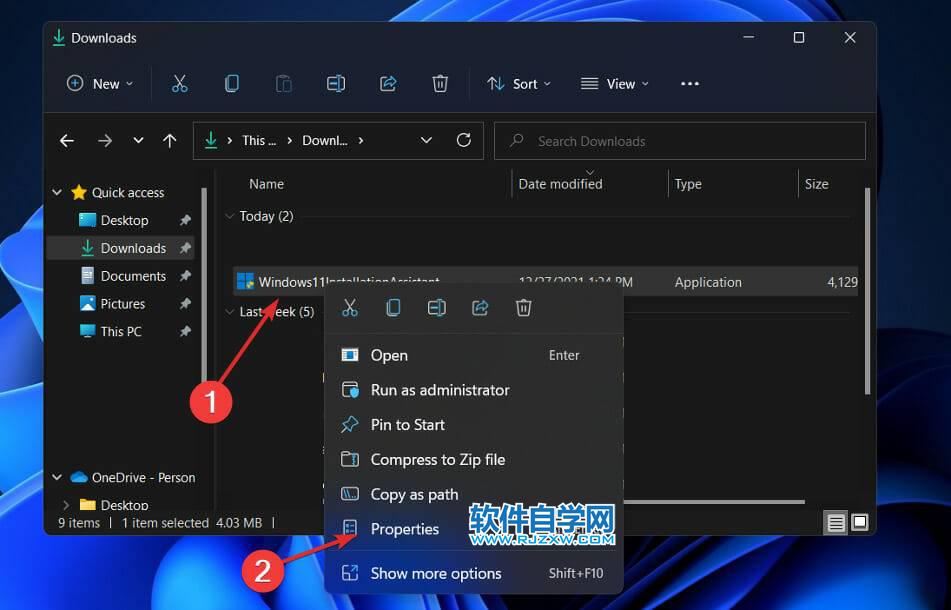Expand the Desktop folder under OneDrive

pos(66,504)
